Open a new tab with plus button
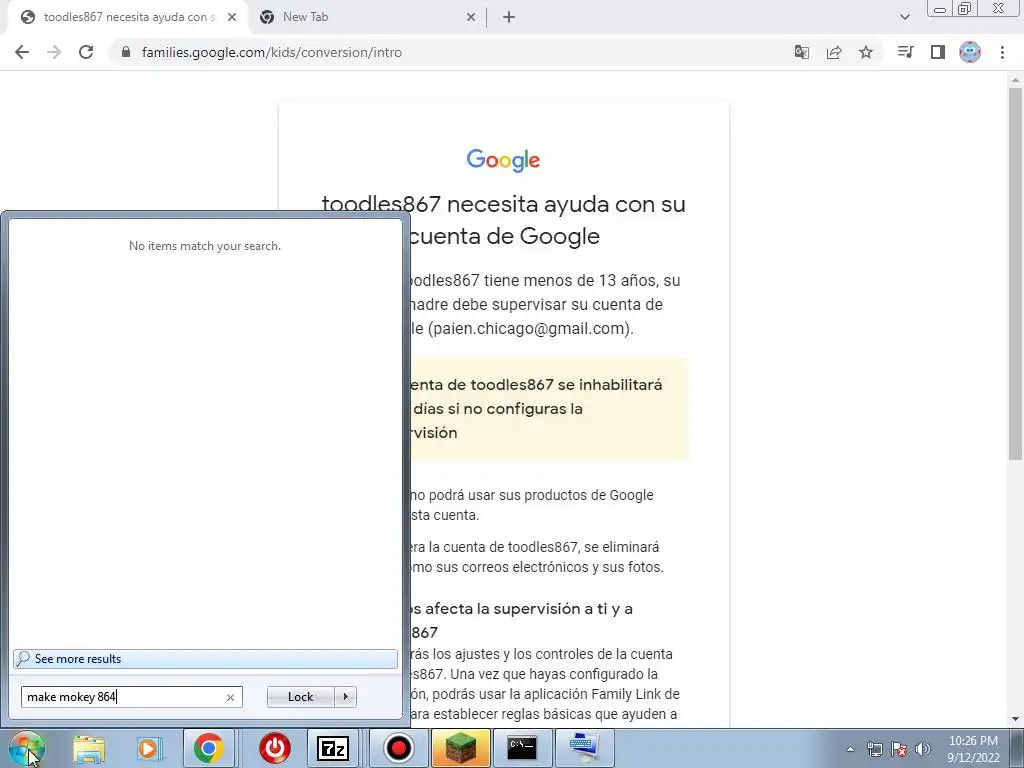This screenshot has height=768, width=1024. click(509, 17)
